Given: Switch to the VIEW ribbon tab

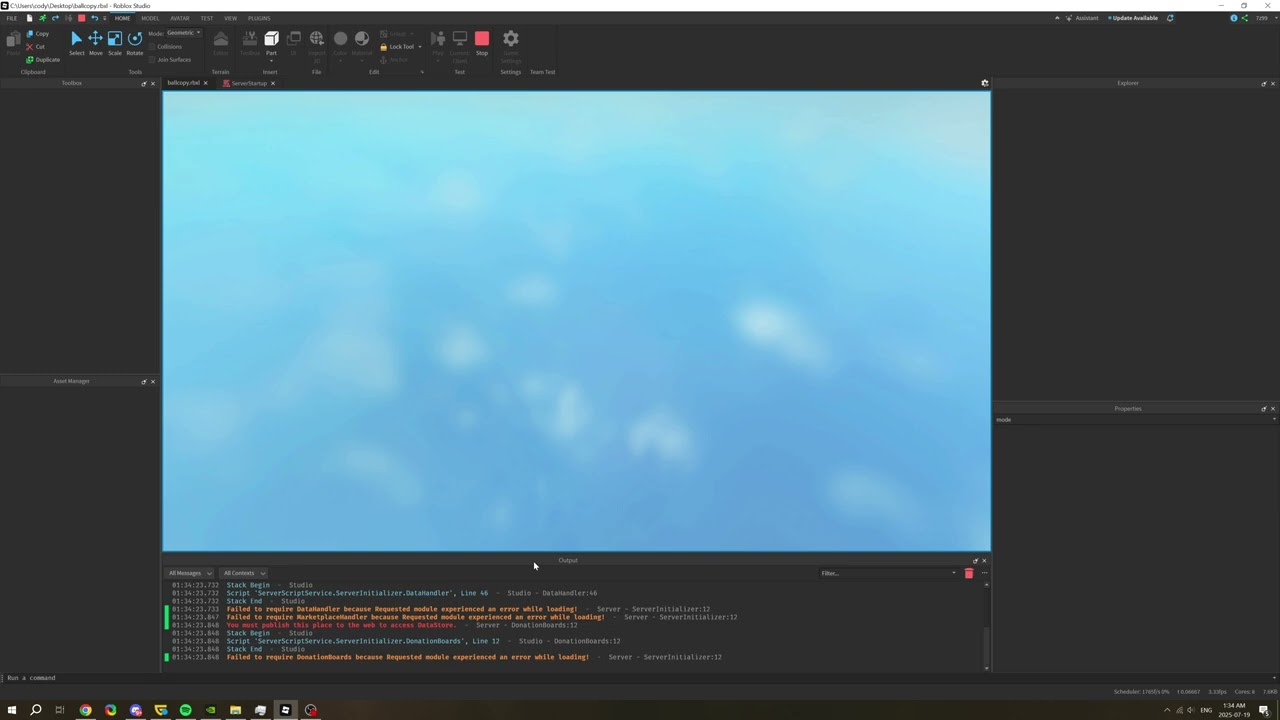Looking at the screenshot, I should coord(230,18).
